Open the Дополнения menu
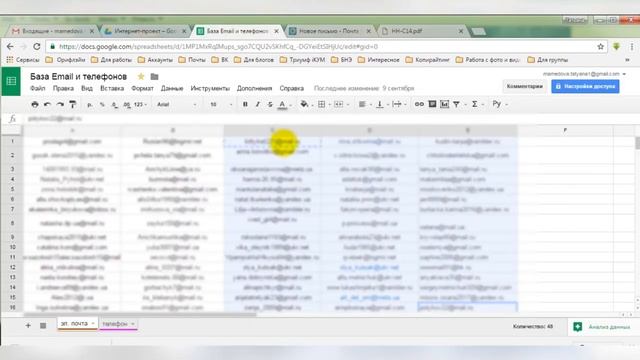640x360 pixels. 254,88
